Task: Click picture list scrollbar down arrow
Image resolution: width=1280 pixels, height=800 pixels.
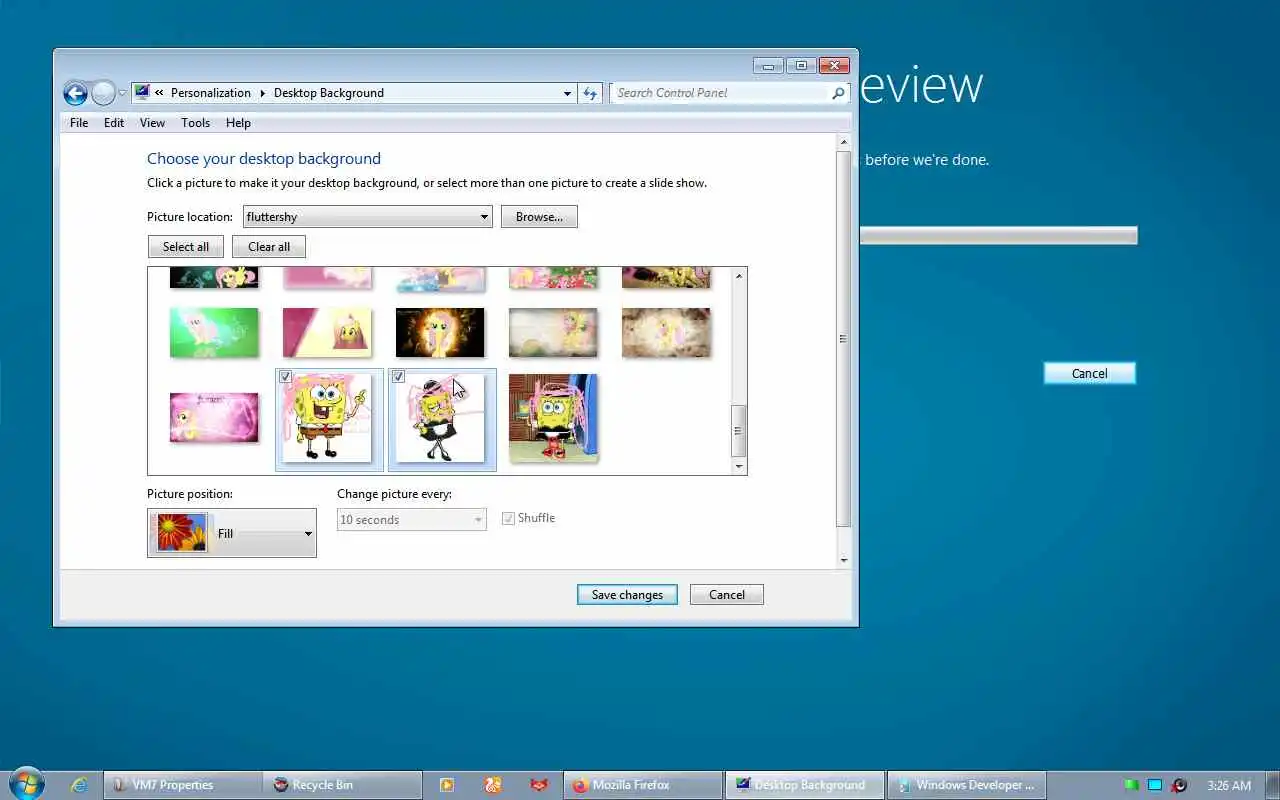Action: [739, 466]
